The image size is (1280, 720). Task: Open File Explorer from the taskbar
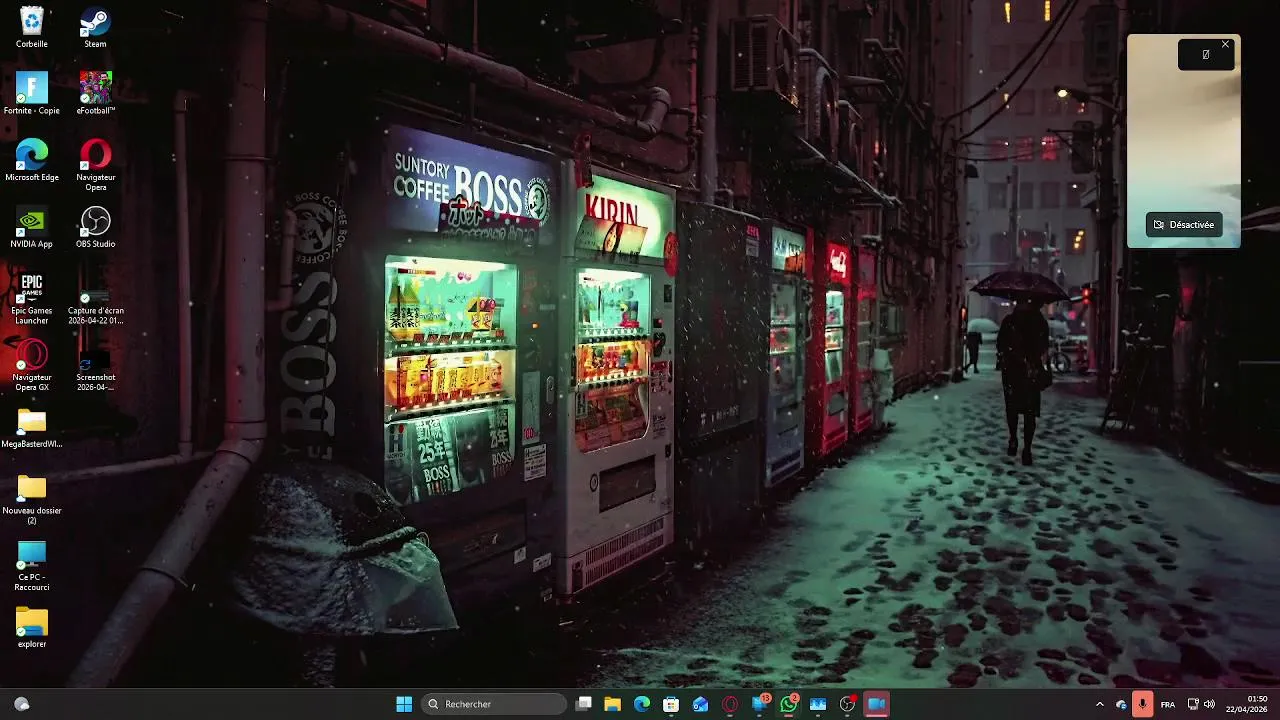[x=613, y=704]
